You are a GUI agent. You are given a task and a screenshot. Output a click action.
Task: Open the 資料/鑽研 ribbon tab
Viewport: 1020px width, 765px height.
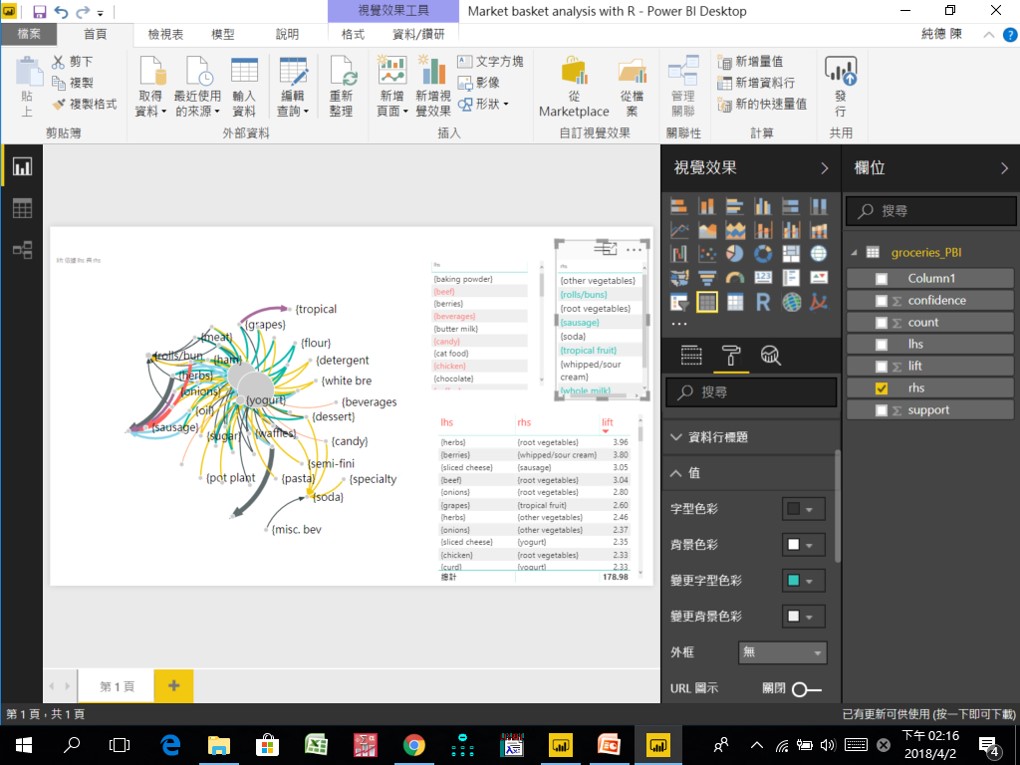418,34
